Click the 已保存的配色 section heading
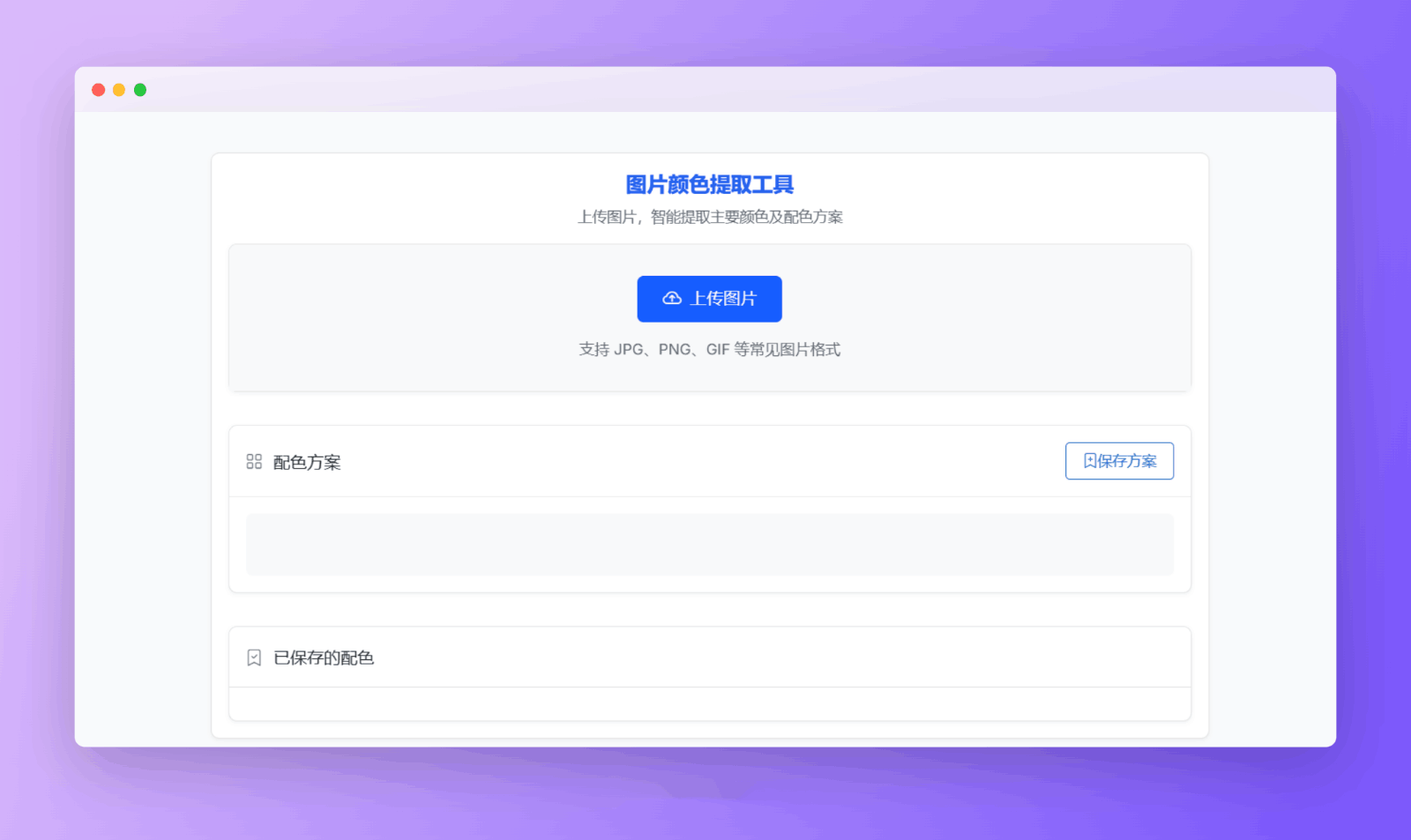Viewport: 1411px width, 840px height. (324, 658)
